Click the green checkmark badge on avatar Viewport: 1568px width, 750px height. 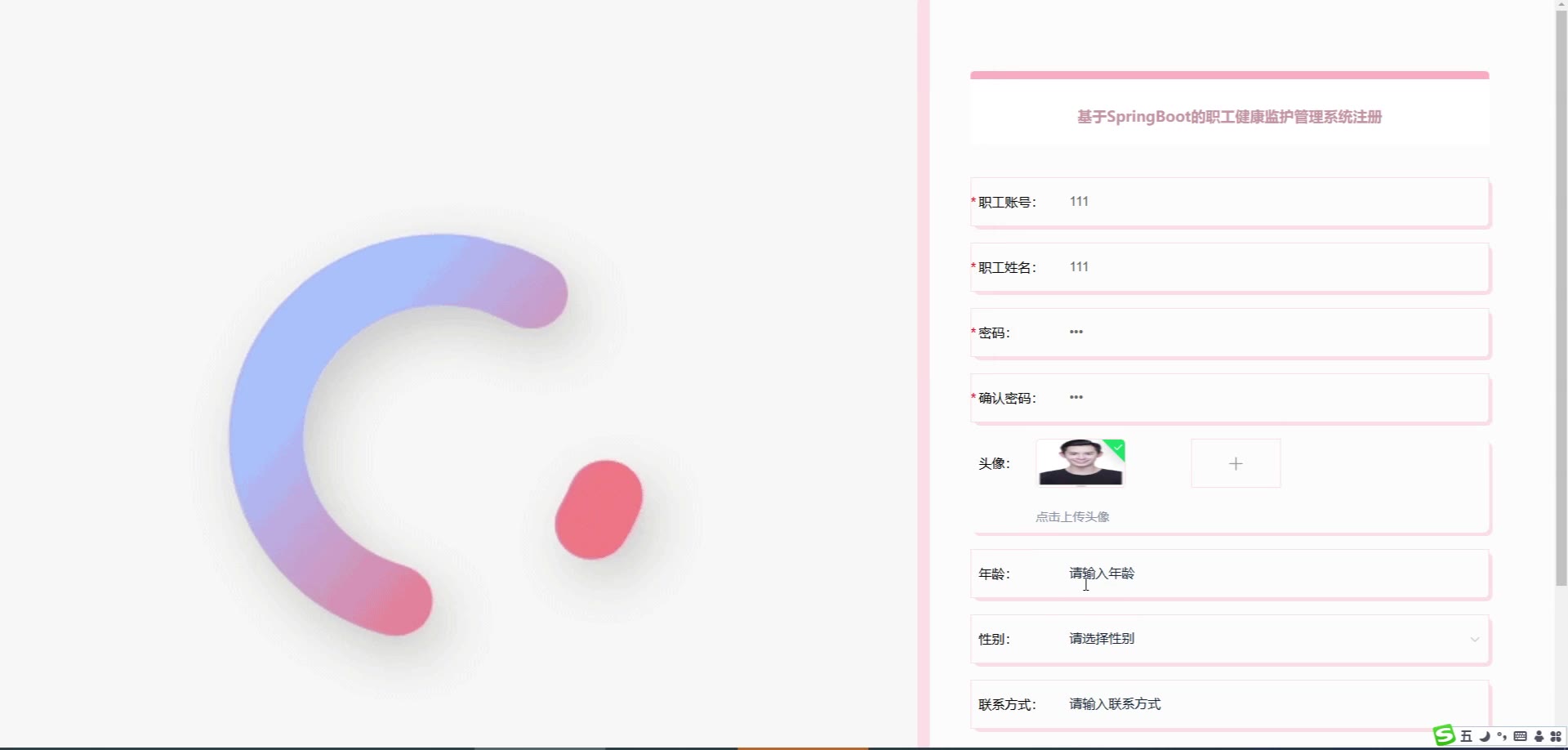click(1116, 448)
